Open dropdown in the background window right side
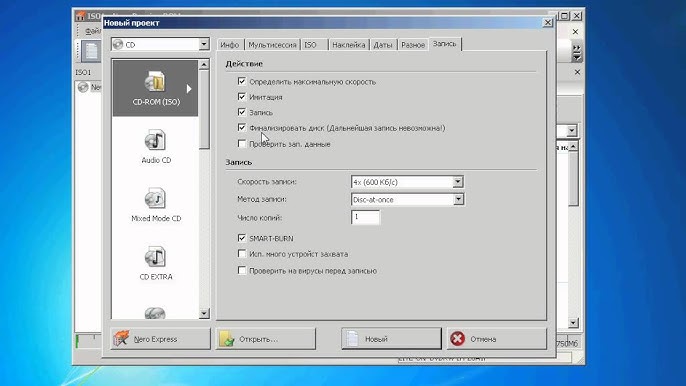Viewport: 686px width, 386px height. tap(572, 130)
